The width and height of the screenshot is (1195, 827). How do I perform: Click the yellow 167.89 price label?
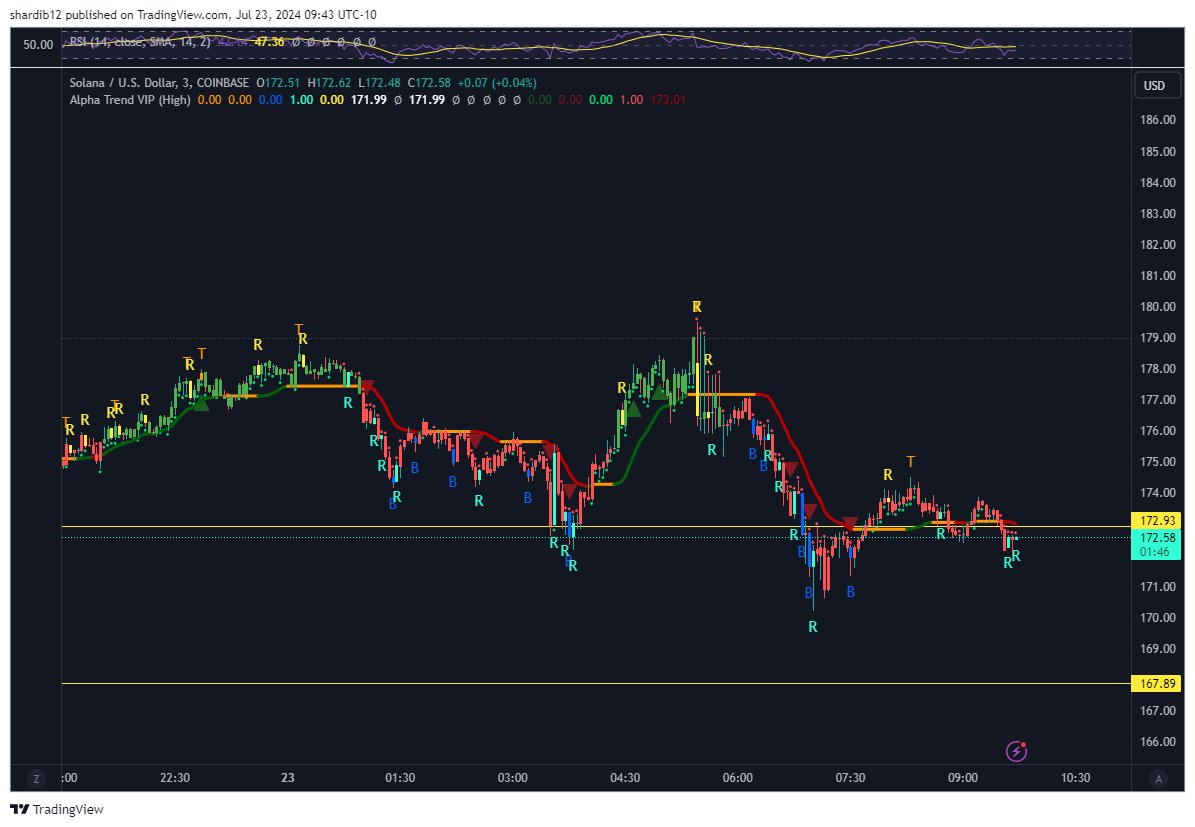coord(1157,684)
